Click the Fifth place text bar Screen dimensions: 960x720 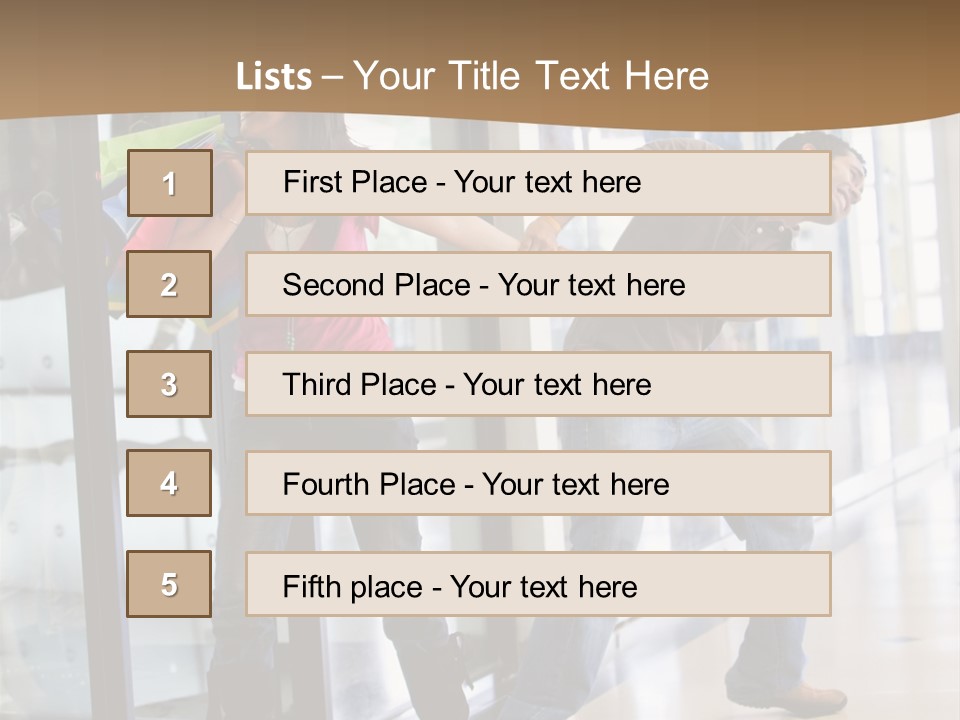[539, 584]
